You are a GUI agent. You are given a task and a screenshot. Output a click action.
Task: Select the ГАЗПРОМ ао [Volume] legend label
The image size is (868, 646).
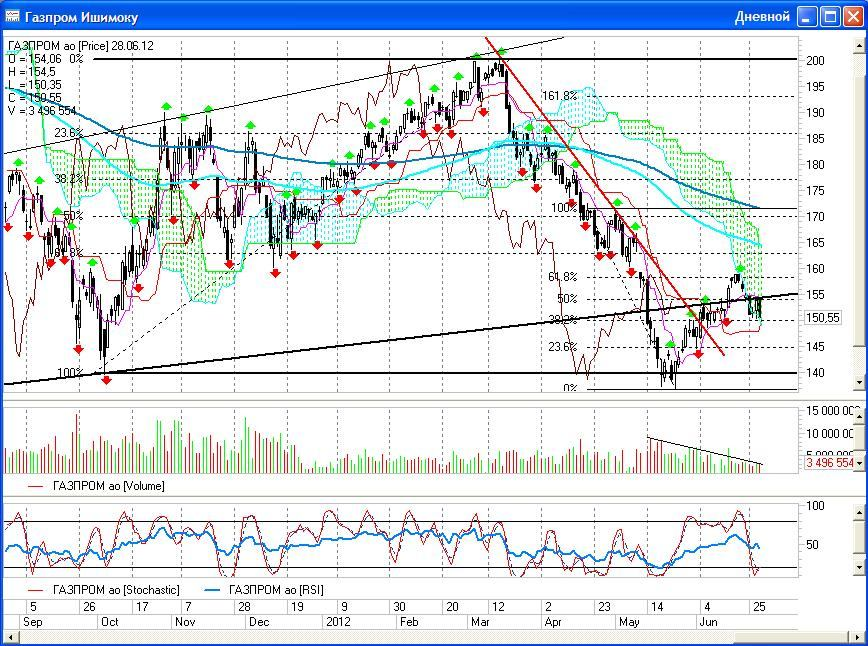108,486
